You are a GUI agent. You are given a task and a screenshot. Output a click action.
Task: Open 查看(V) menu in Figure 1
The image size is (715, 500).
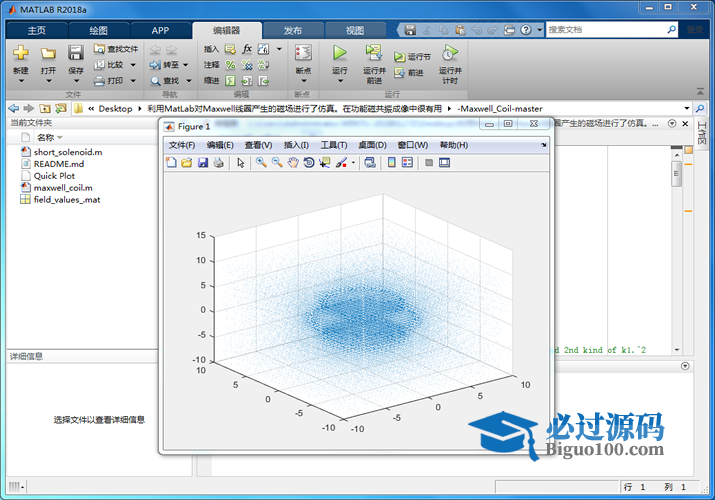pyautogui.click(x=258, y=145)
